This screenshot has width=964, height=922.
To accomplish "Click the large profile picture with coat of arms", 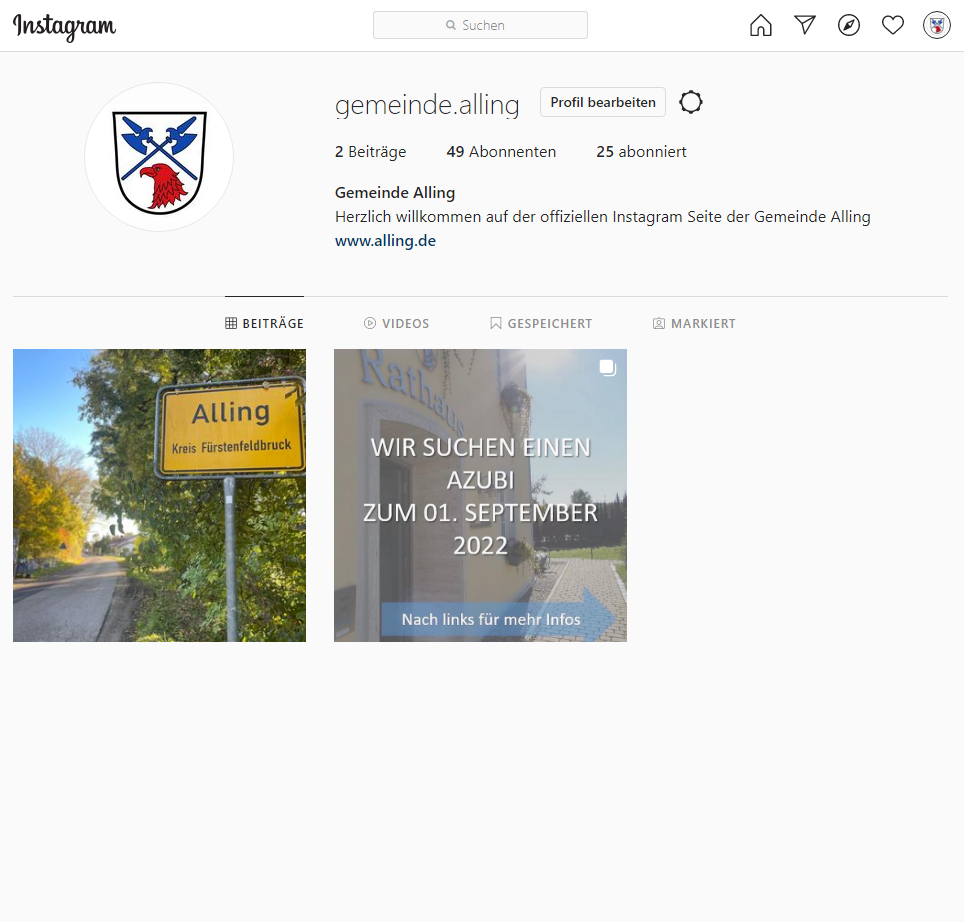I will [x=159, y=157].
